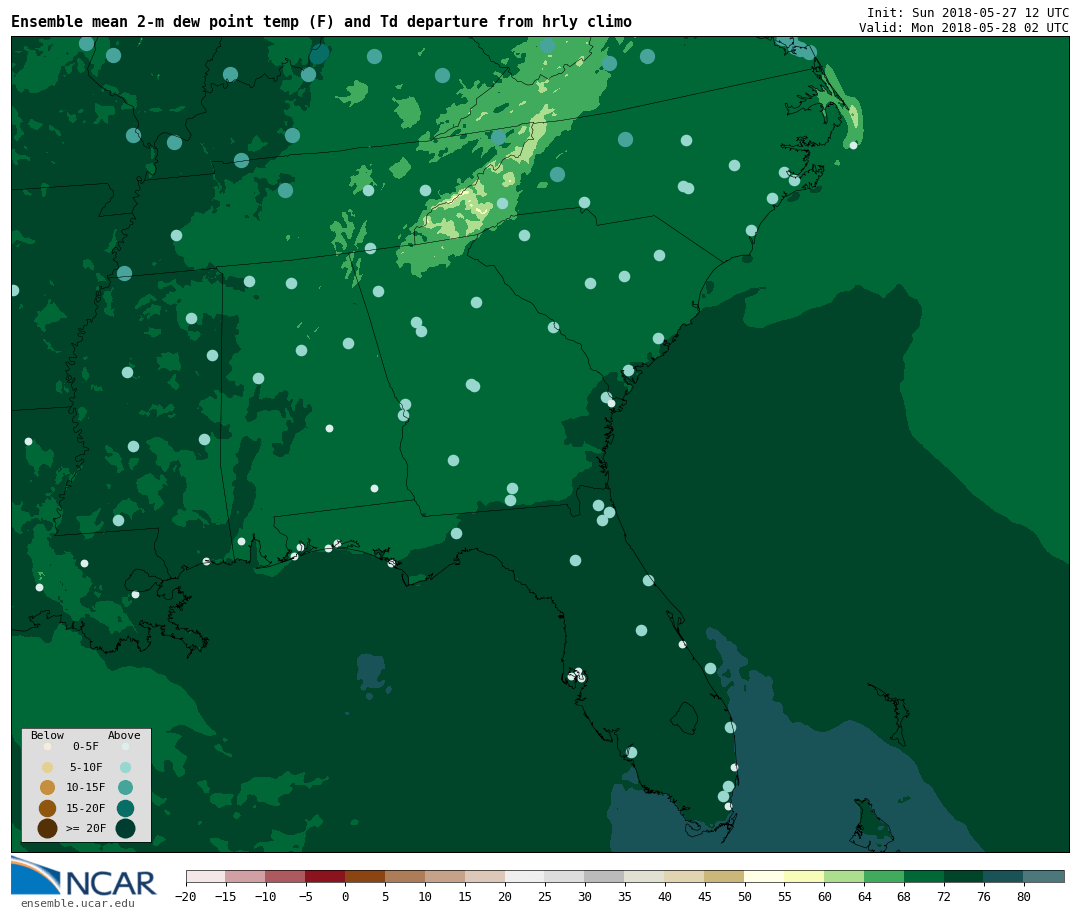Click the 15 to 20 colorbar segment
Viewport: 1080px width, 915px height.
[x=486, y=876]
